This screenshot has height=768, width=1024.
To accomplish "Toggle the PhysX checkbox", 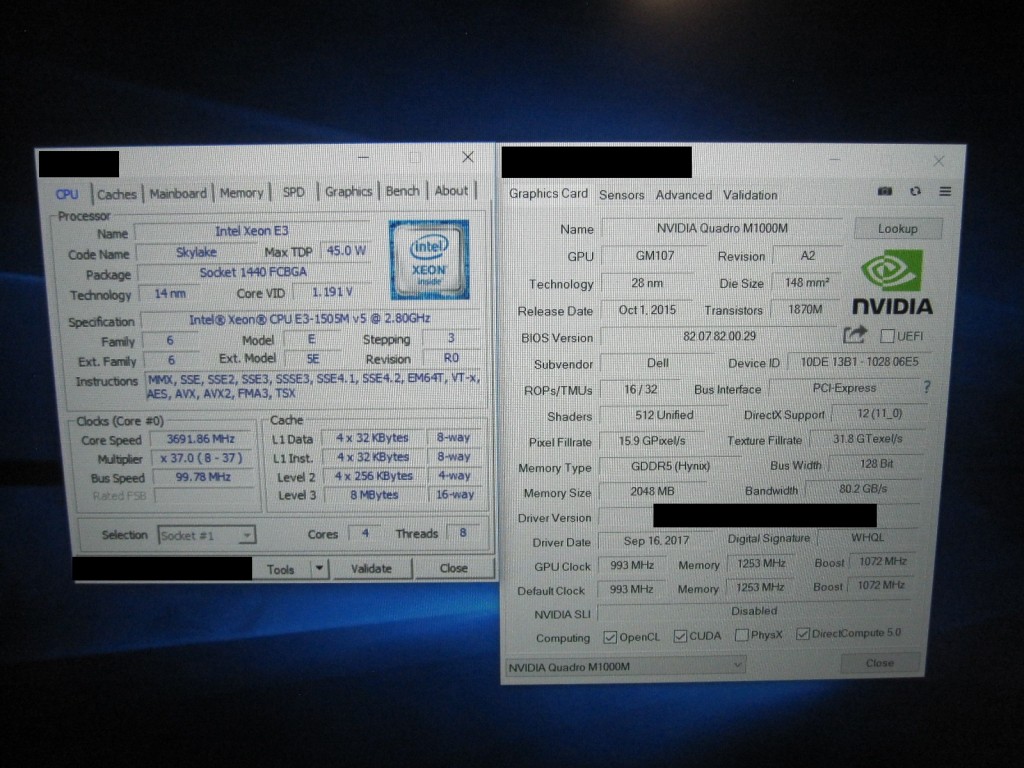I will [x=741, y=635].
